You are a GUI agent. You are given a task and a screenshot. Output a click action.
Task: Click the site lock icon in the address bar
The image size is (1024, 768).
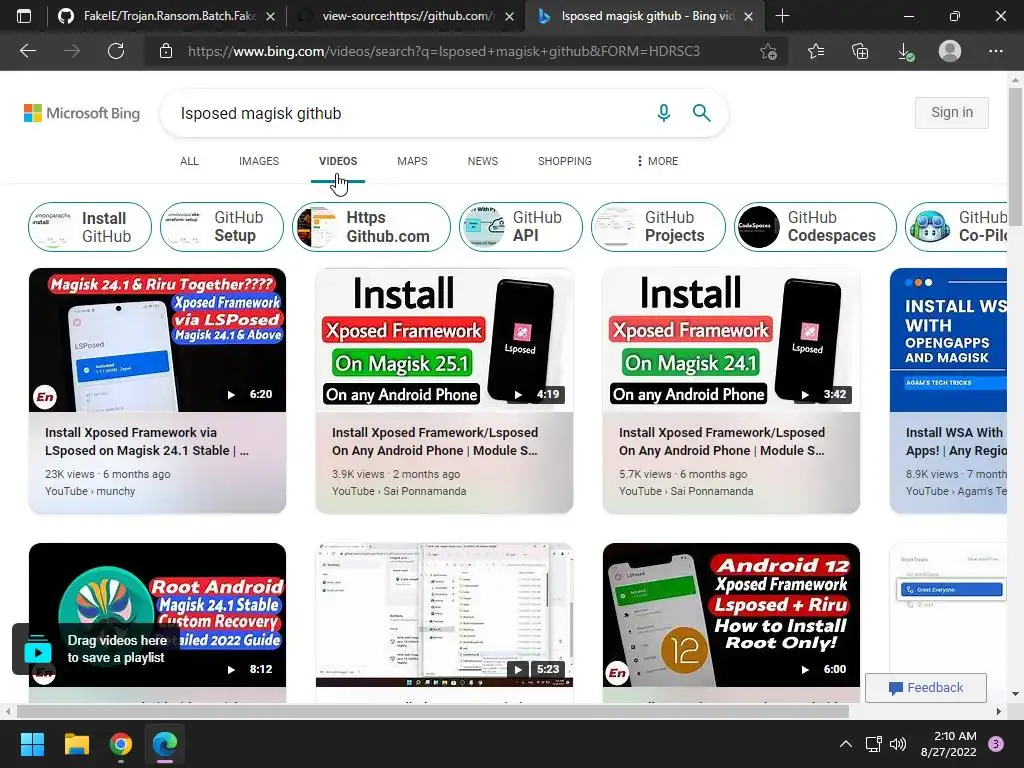[x=166, y=51]
